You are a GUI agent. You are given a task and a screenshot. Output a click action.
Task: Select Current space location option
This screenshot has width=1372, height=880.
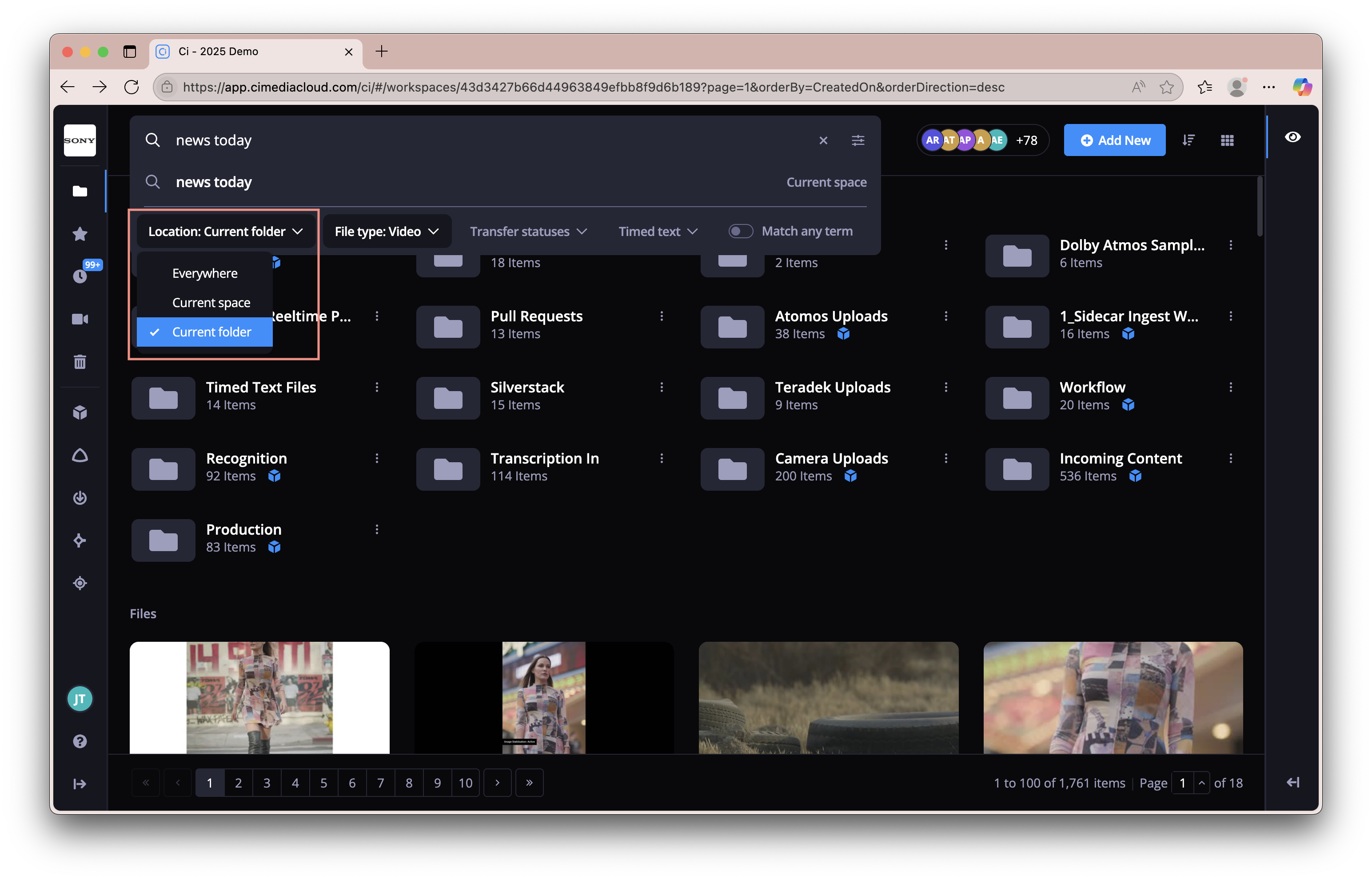[204, 303]
